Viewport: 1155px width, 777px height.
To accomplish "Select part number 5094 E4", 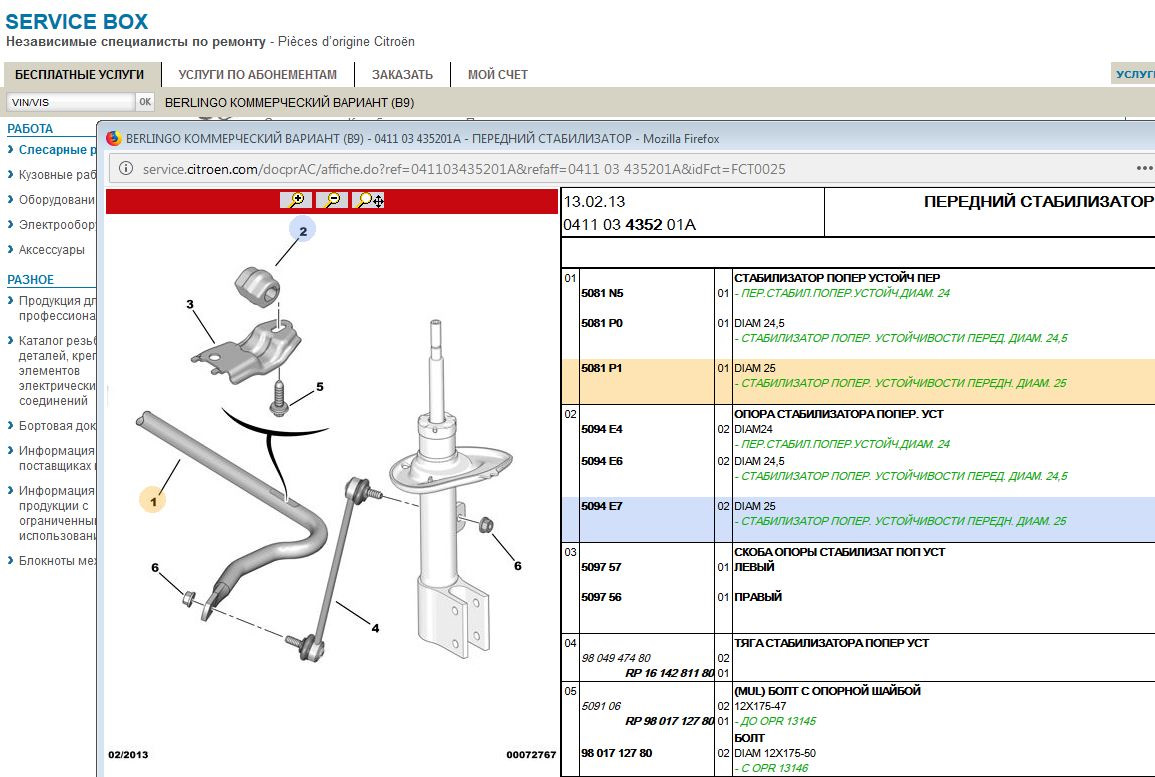I will pyautogui.click(x=602, y=429).
